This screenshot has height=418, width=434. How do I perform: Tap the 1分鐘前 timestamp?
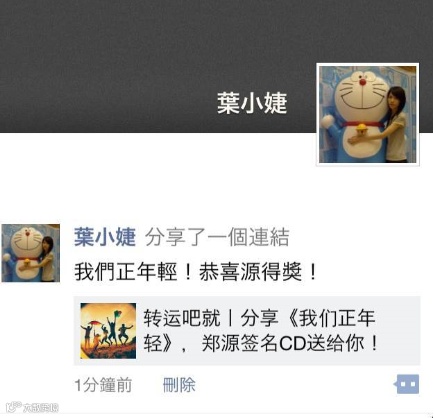[103, 385]
